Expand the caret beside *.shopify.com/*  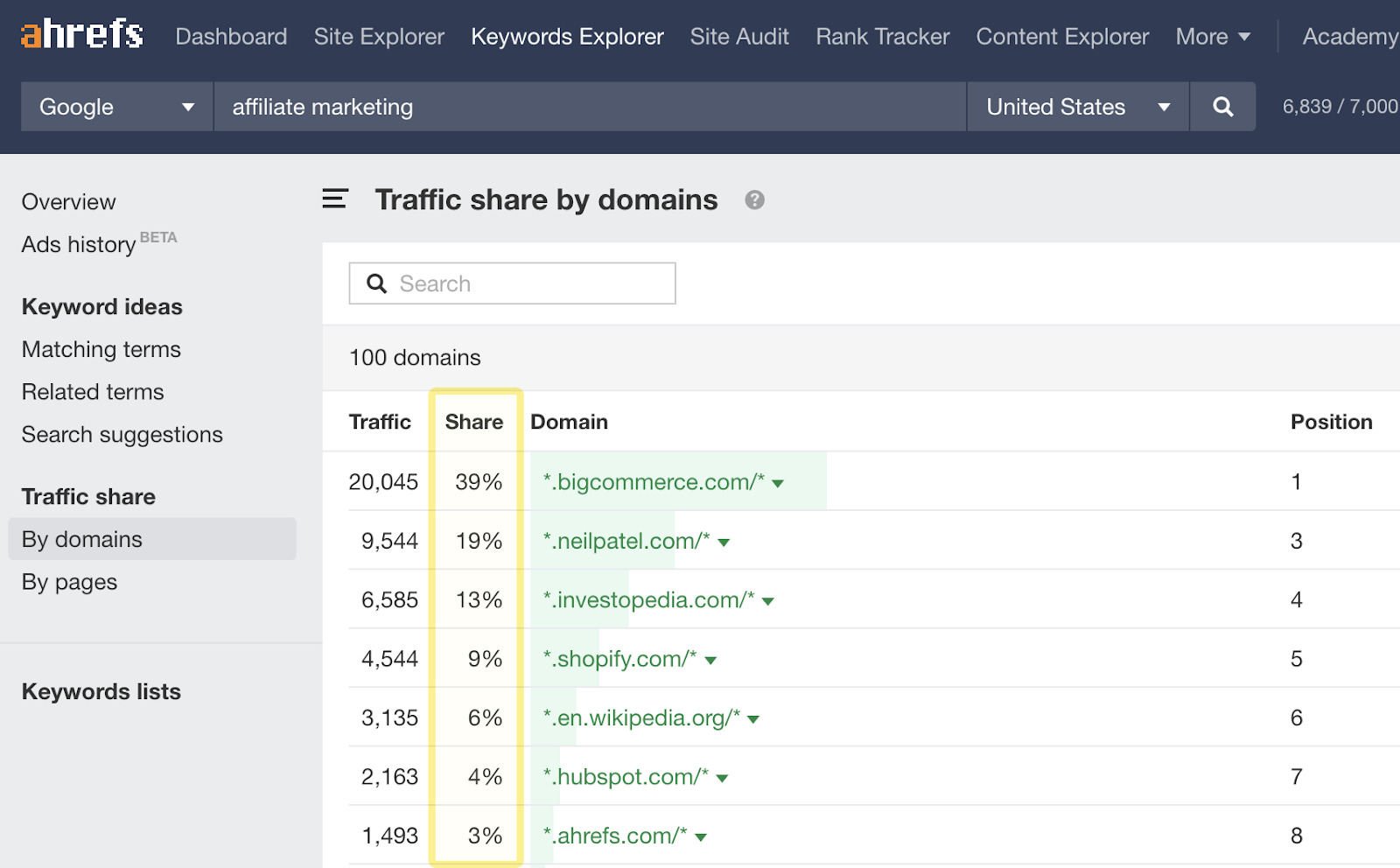pyautogui.click(x=710, y=660)
